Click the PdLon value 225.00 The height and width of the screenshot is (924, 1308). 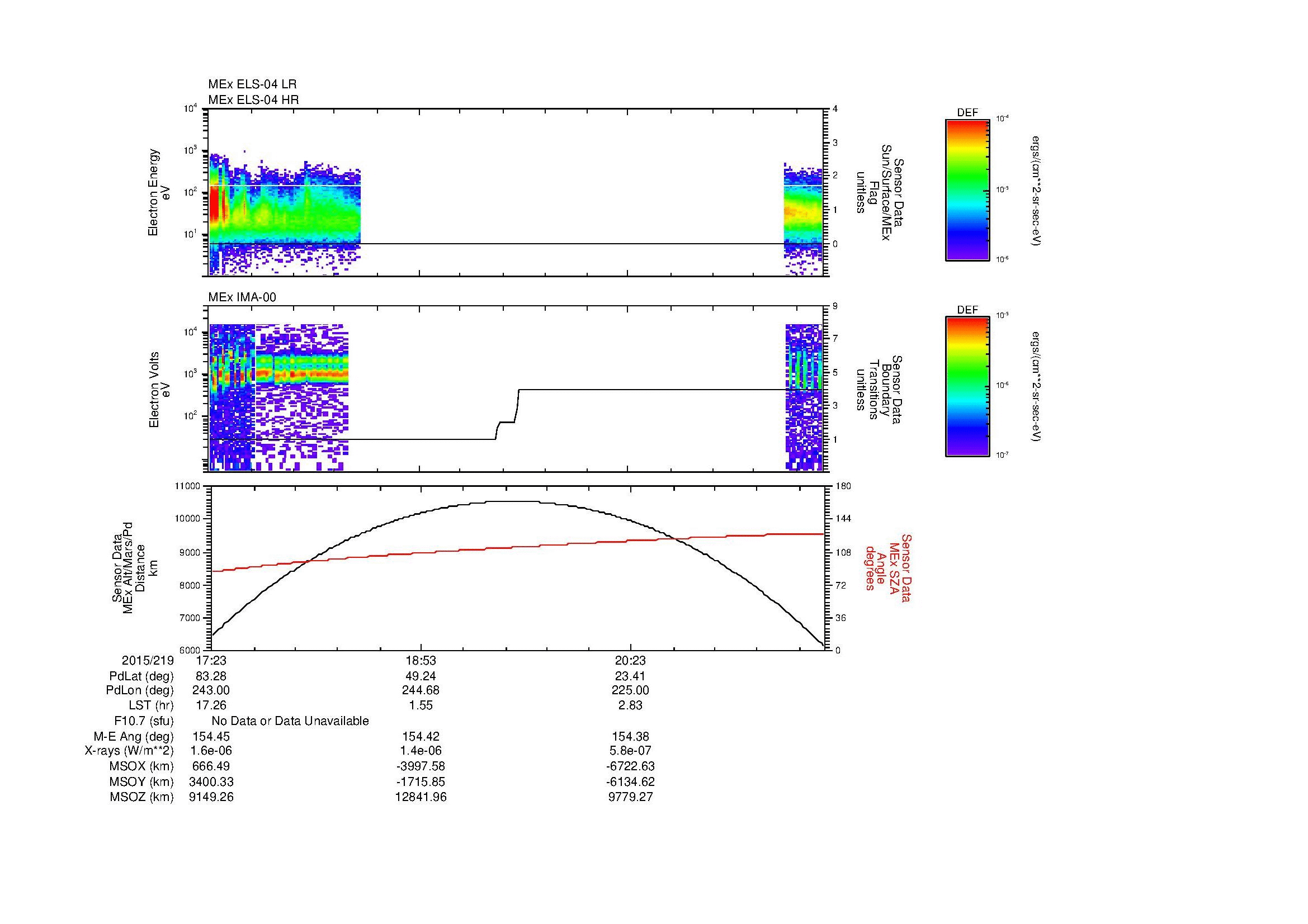(x=631, y=690)
